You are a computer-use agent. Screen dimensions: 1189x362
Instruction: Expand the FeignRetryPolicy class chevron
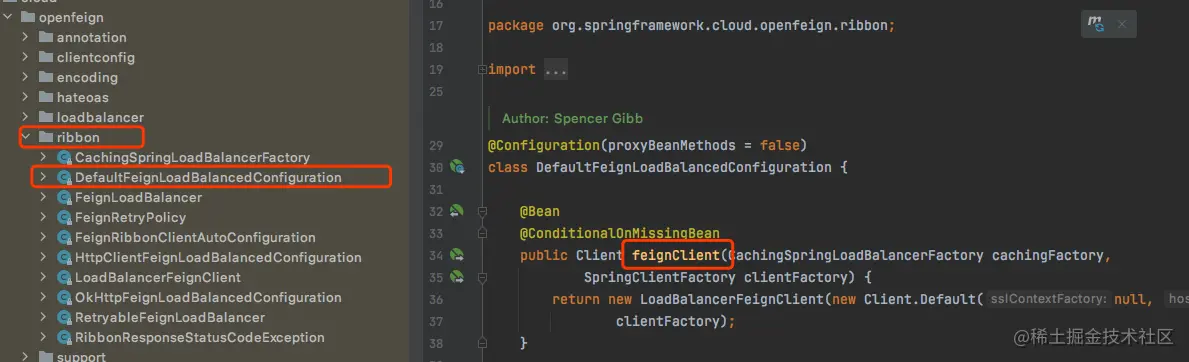[x=43, y=217]
